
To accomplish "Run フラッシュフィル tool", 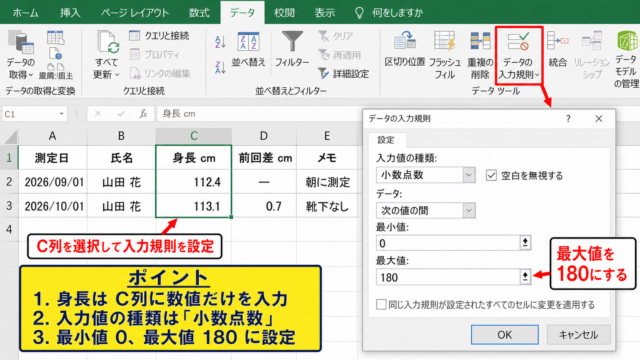I will (444, 55).
